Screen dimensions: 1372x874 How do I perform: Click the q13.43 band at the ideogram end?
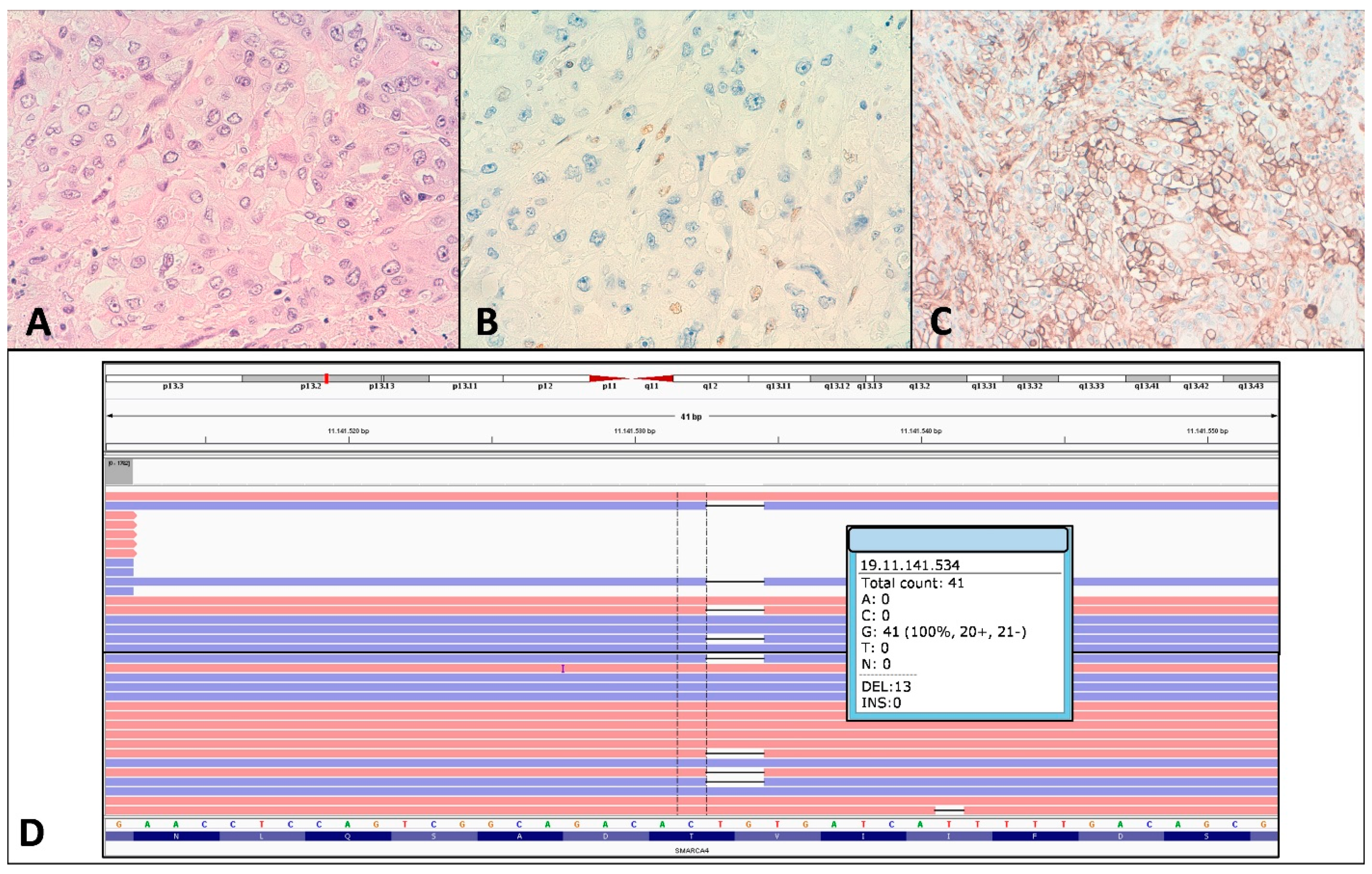1251,378
